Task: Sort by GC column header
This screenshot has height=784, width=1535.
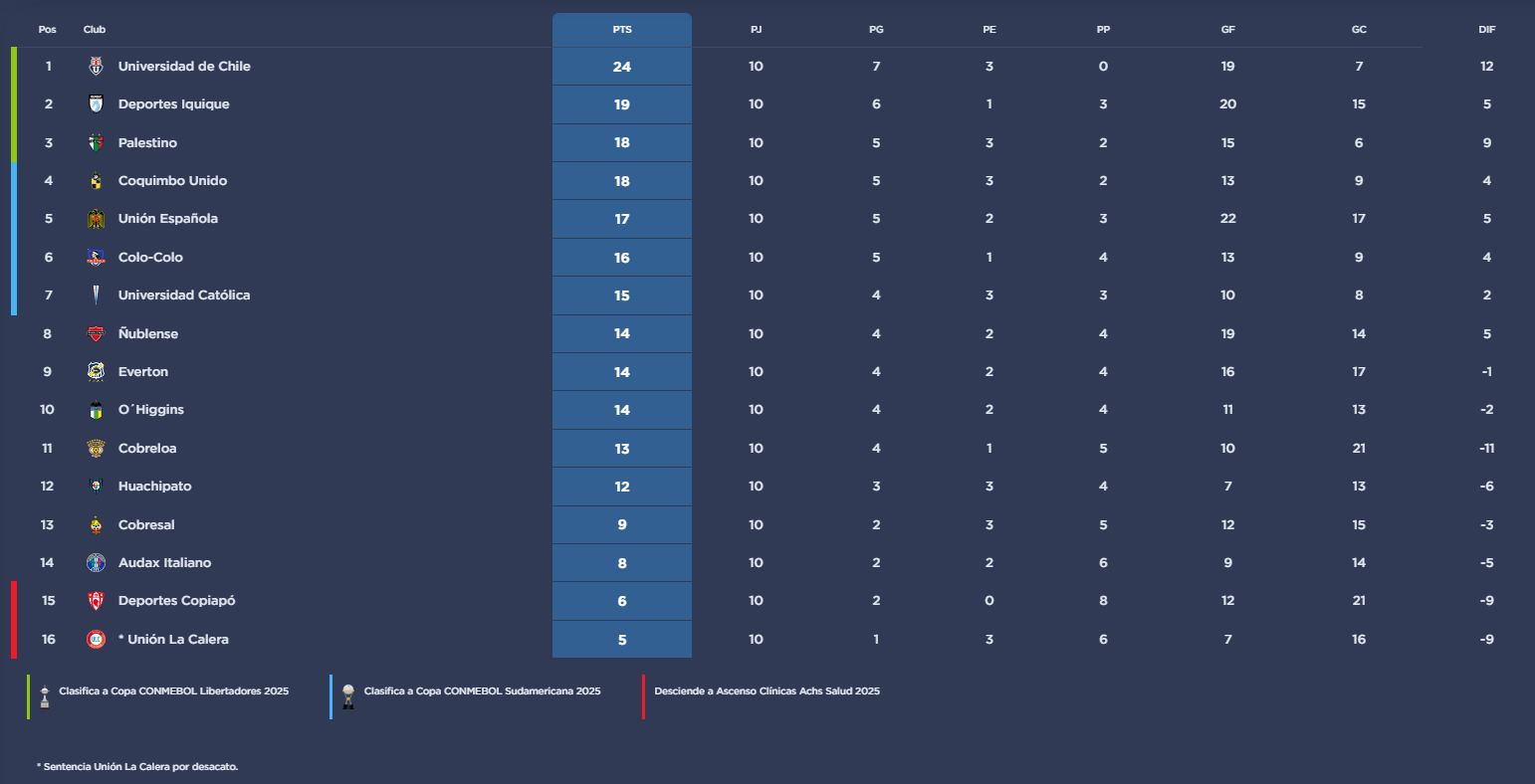Action: (1359, 30)
